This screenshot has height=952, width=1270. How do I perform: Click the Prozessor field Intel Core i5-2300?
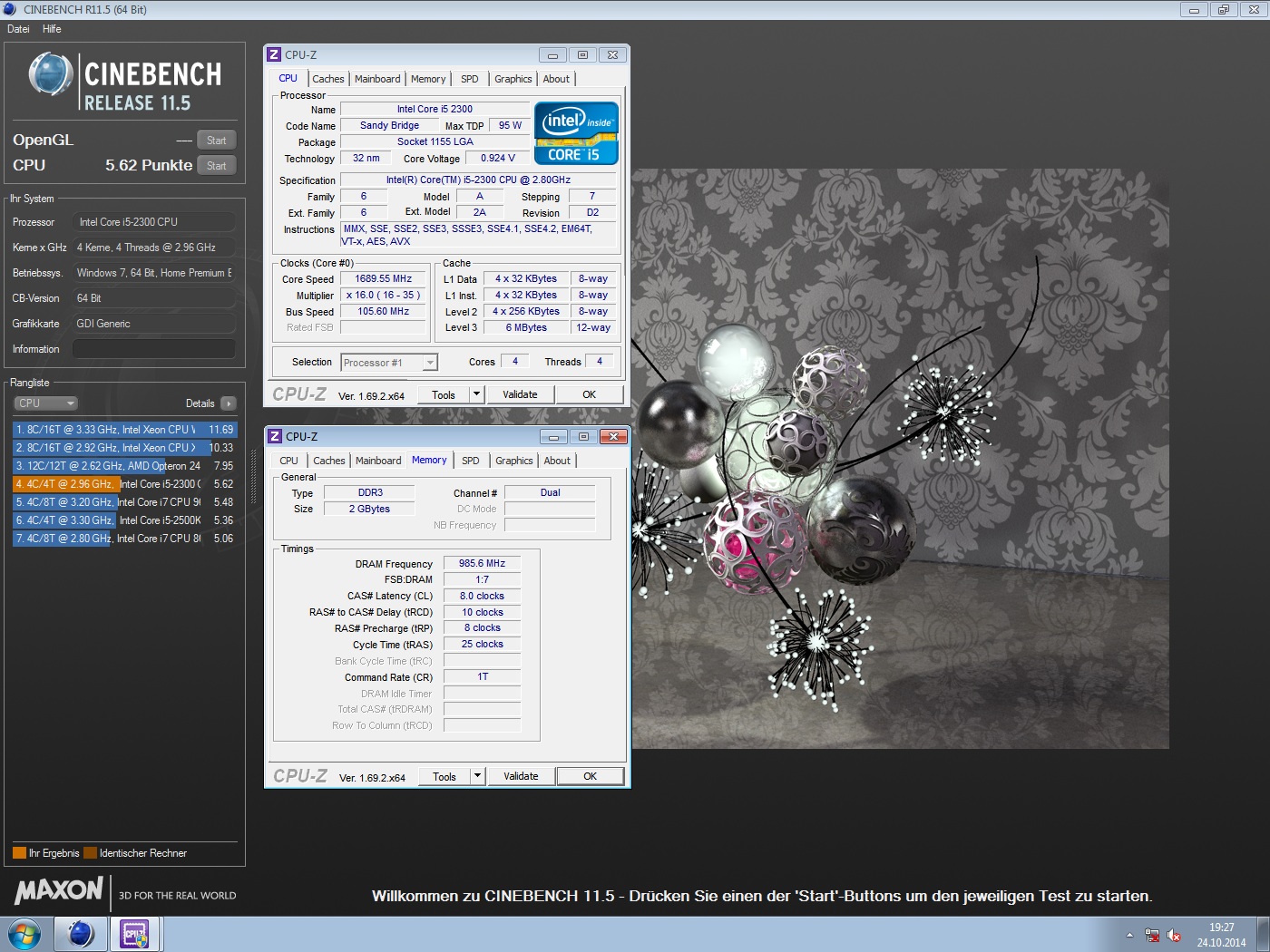coord(154,222)
